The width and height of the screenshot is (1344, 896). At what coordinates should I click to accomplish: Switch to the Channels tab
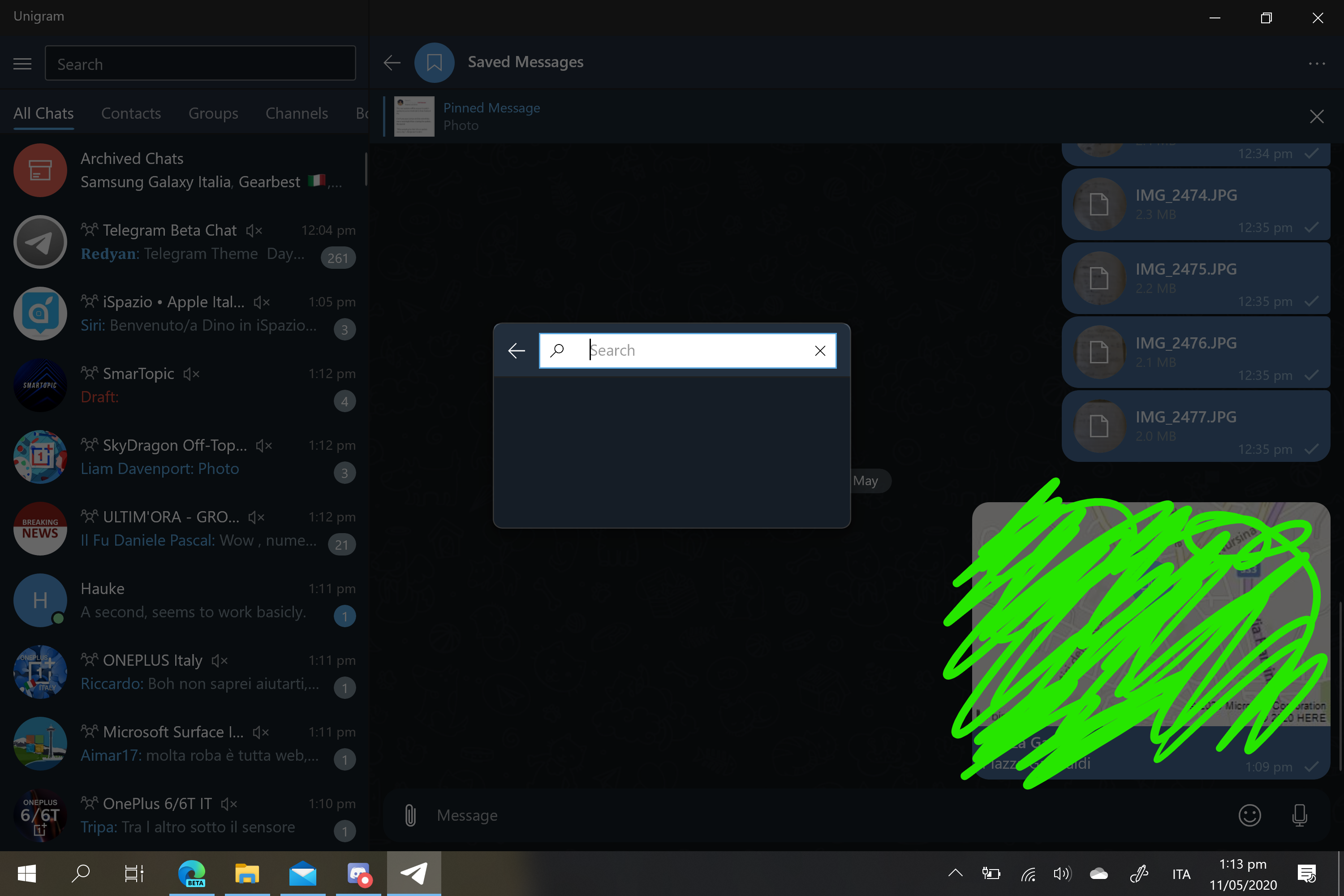tap(297, 113)
